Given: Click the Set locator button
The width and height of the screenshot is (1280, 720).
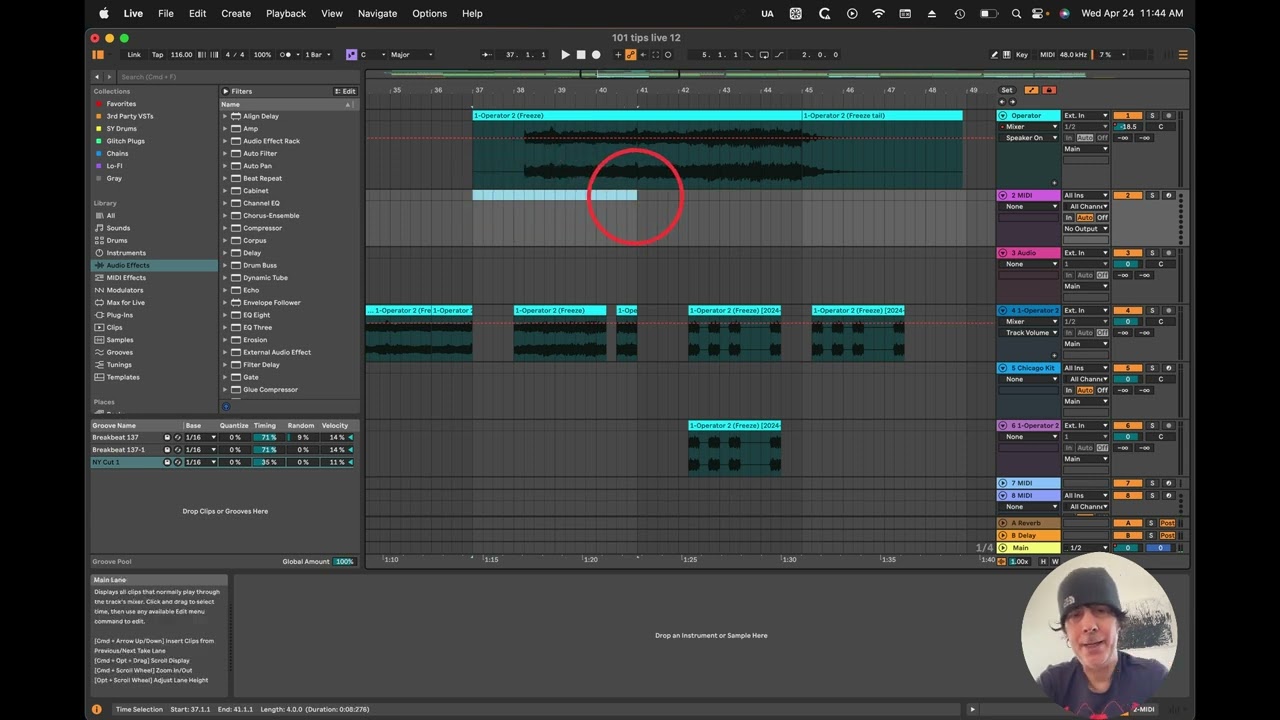Looking at the screenshot, I should coord(1007,90).
